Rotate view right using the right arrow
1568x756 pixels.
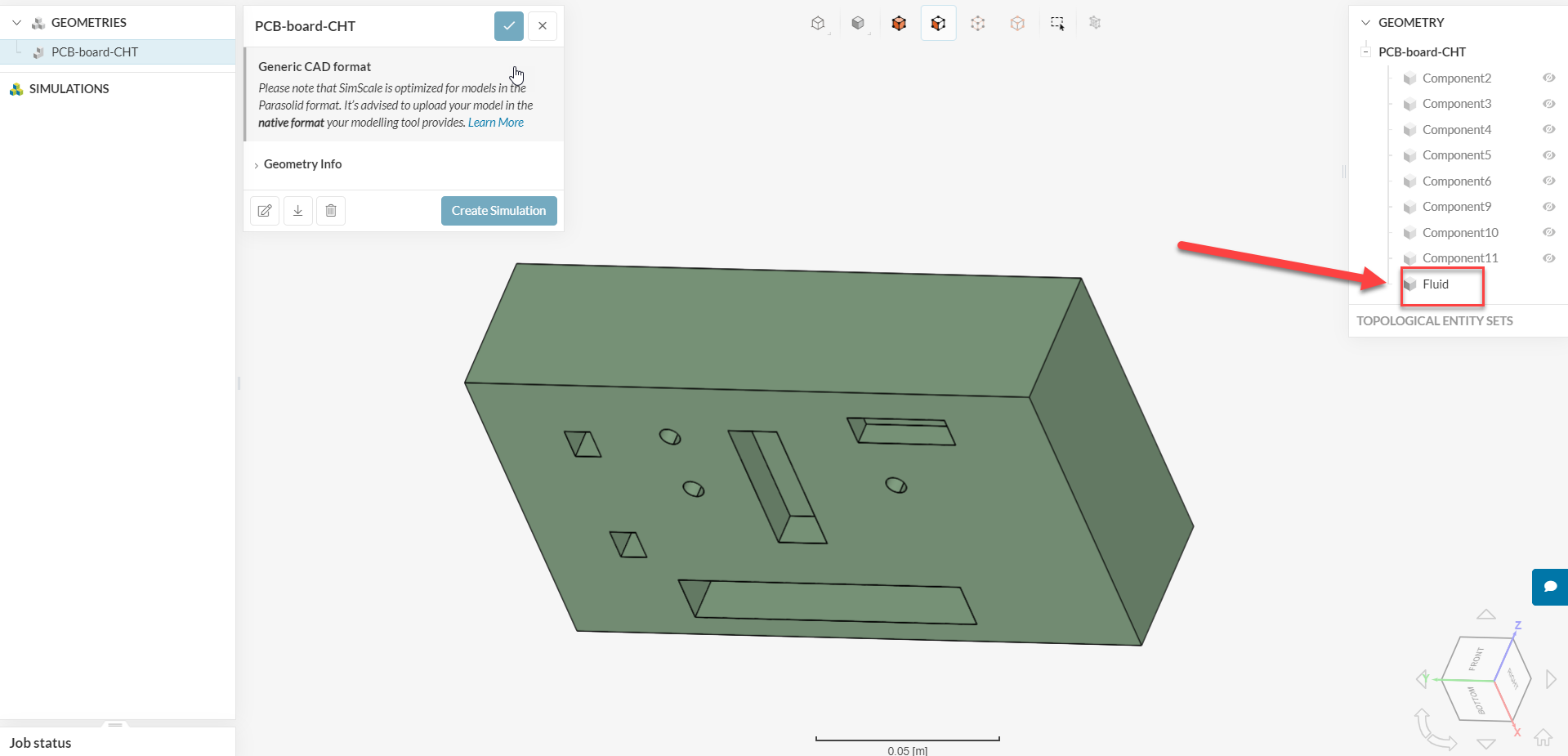click(x=1551, y=678)
